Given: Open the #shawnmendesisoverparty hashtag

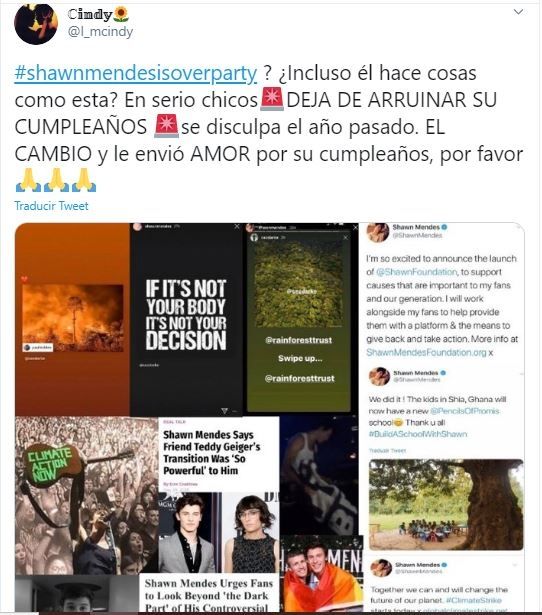Looking at the screenshot, I should click(x=136, y=73).
